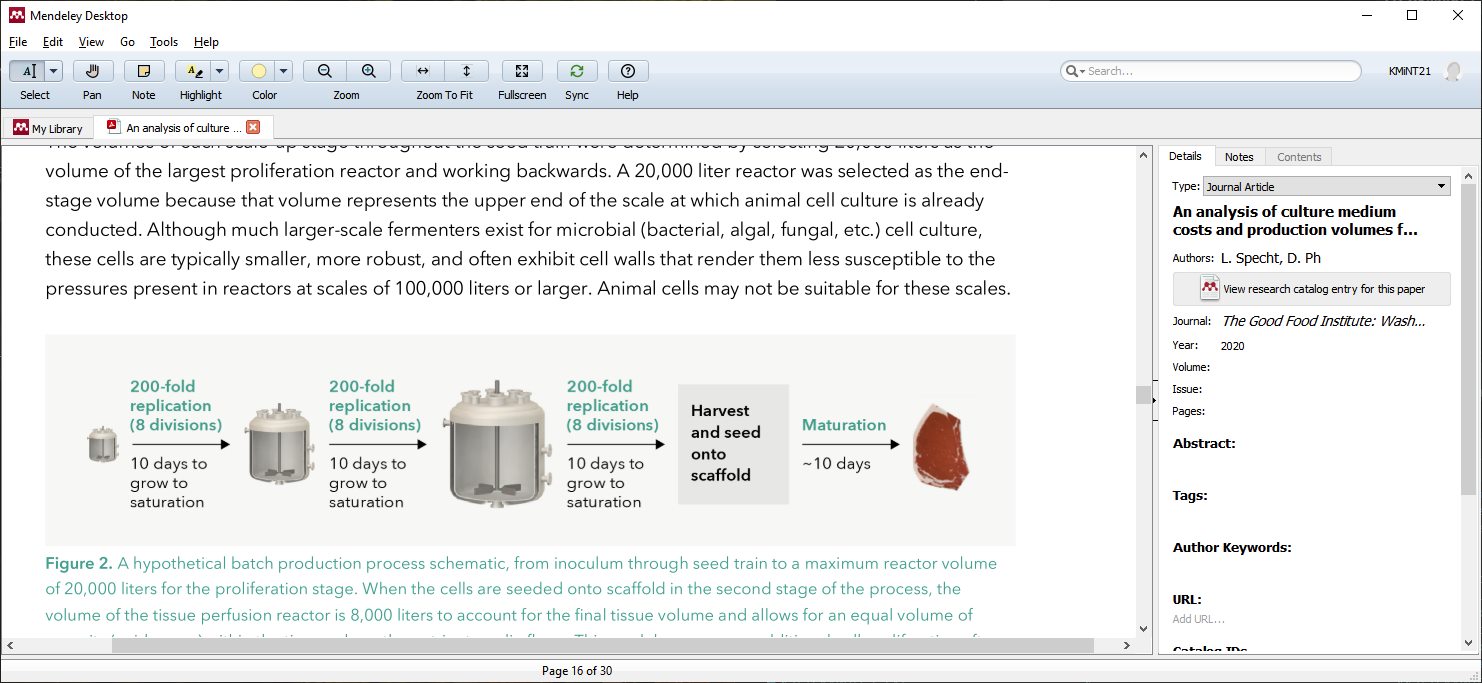Switch to the Contents tab
This screenshot has height=683, width=1482.
pyautogui.click(x=1299, y=157)
